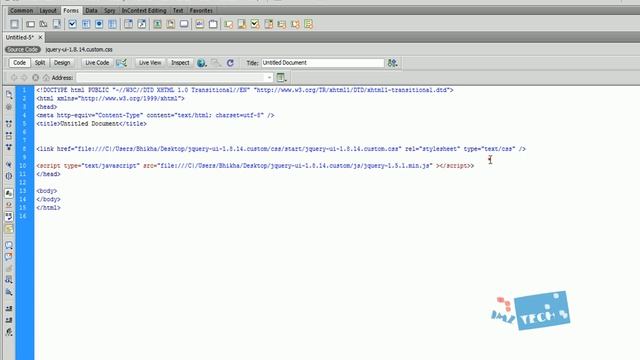Screen dimensions: 640x360
Task: Indent Code using coding toolbar
Action: pyautogui.click(x=9, y=309)
